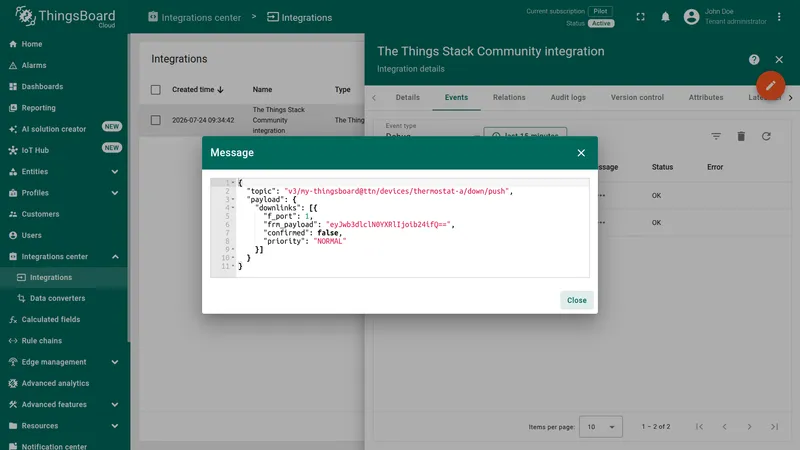Check the select-all checkbox in Integrations header
Screen dimensions: 800x450
coord(156,90)
